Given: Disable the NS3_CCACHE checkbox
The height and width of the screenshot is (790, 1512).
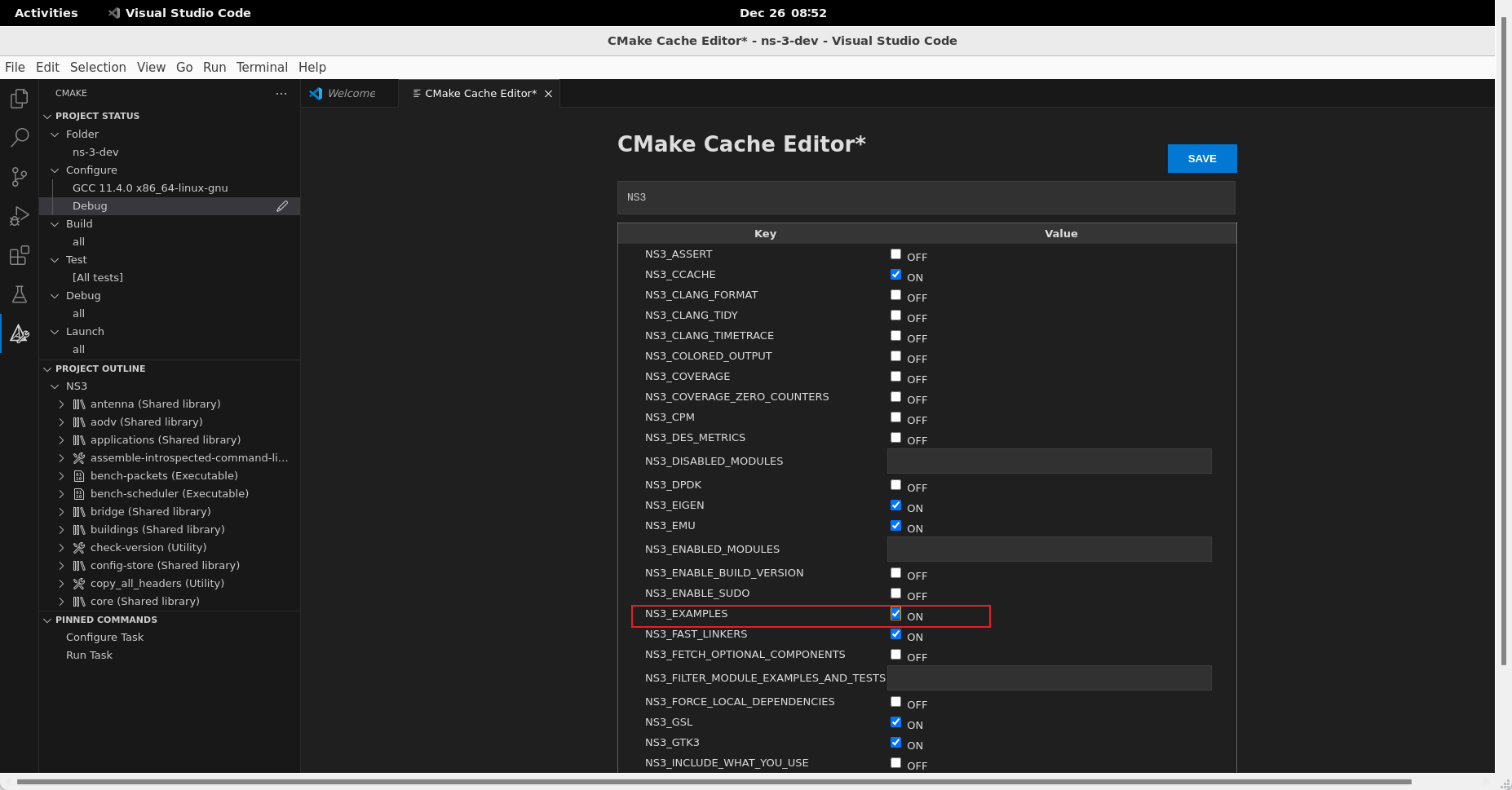Looking at the screenshot, I should [895, 275].
